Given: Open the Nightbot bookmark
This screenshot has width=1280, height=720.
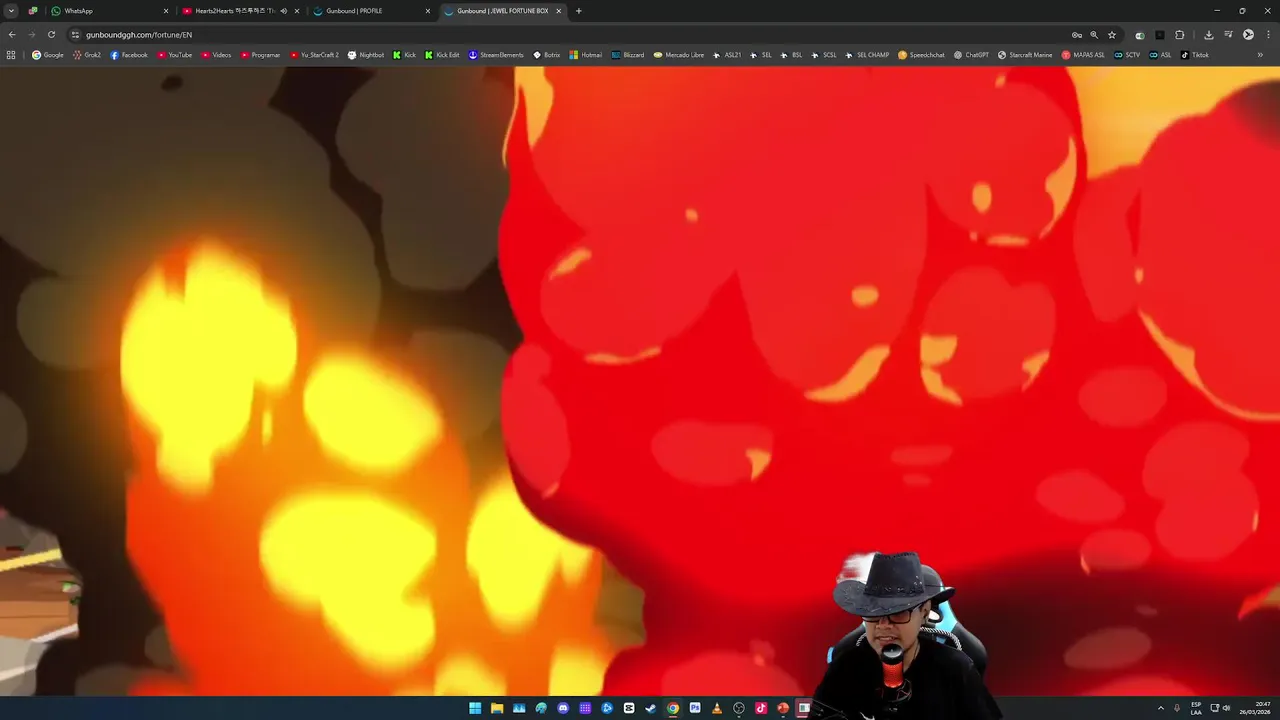Looking at the screenshot, I should [x=365, y=55].
